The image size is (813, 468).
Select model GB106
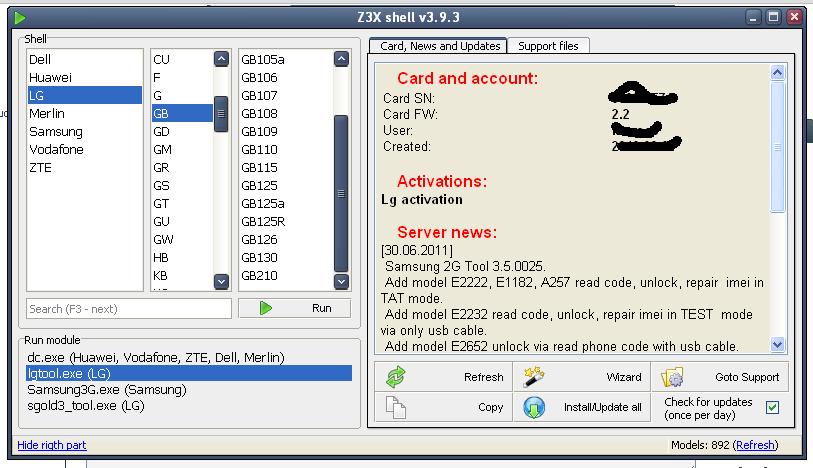point(286,78)
